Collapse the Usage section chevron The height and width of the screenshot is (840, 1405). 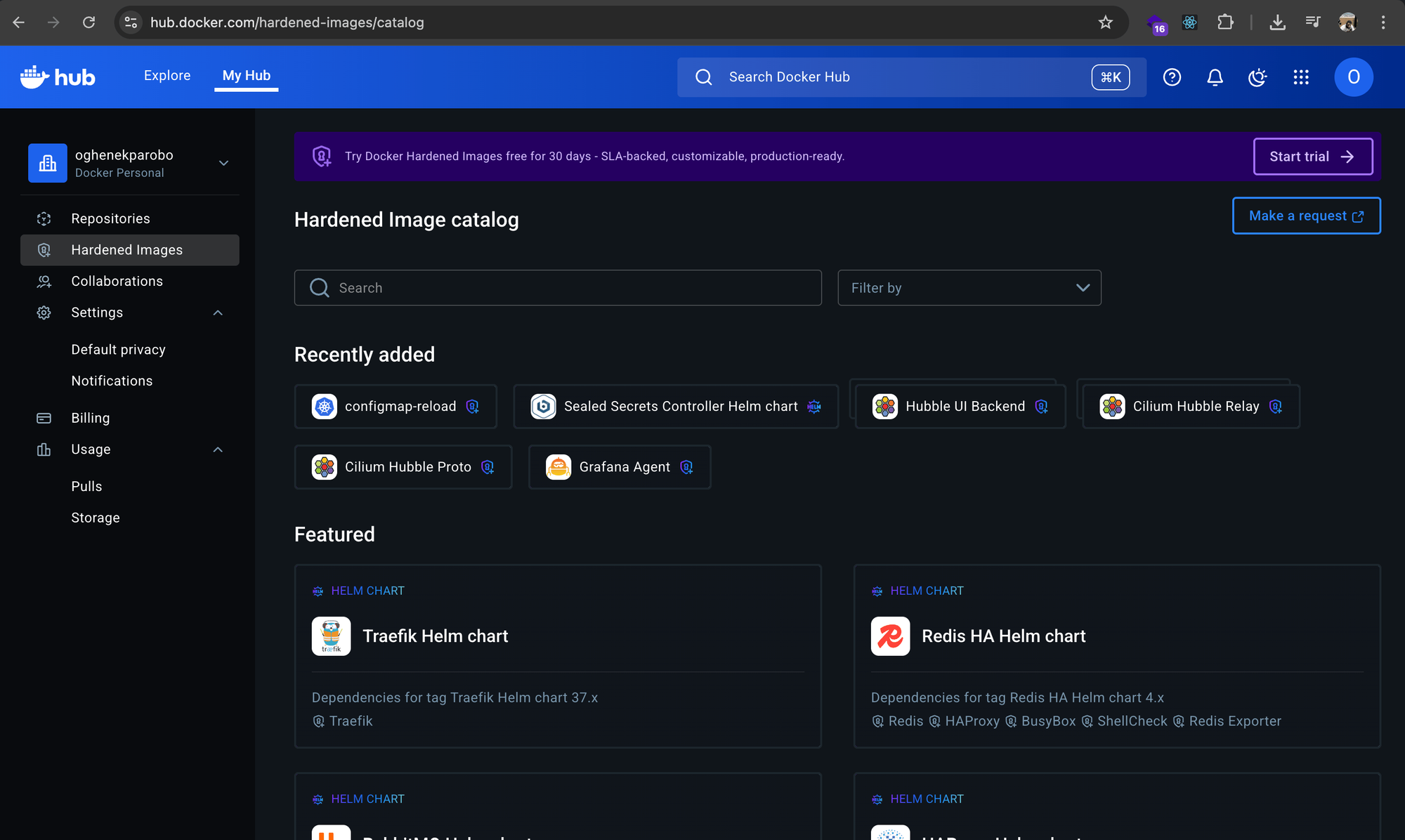pyautogui.click(x=218, y=449)
